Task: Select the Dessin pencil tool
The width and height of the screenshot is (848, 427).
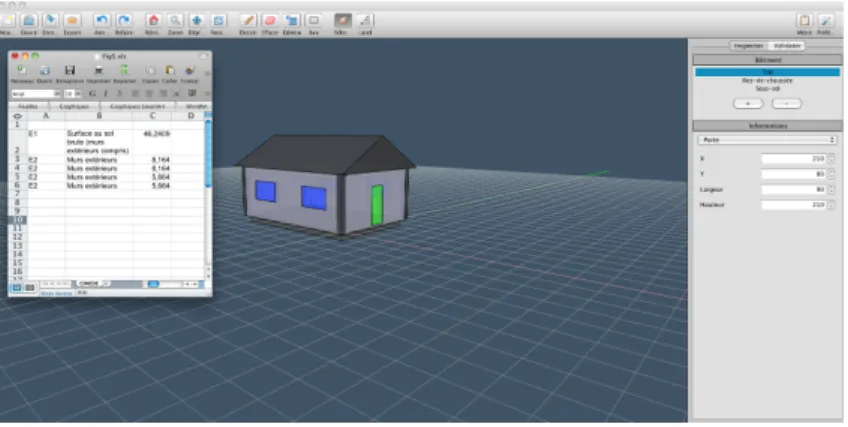Action: click(x=248, y=21)
